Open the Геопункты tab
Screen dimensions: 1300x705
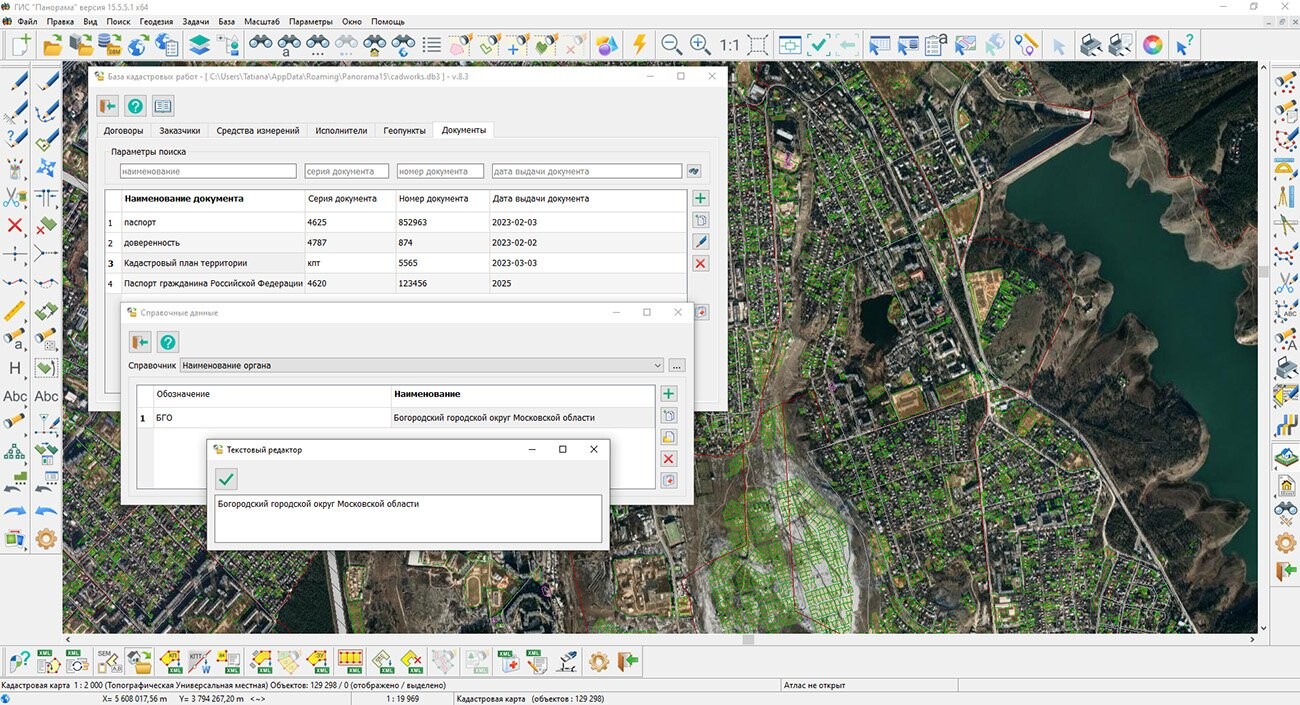point(404,131)
